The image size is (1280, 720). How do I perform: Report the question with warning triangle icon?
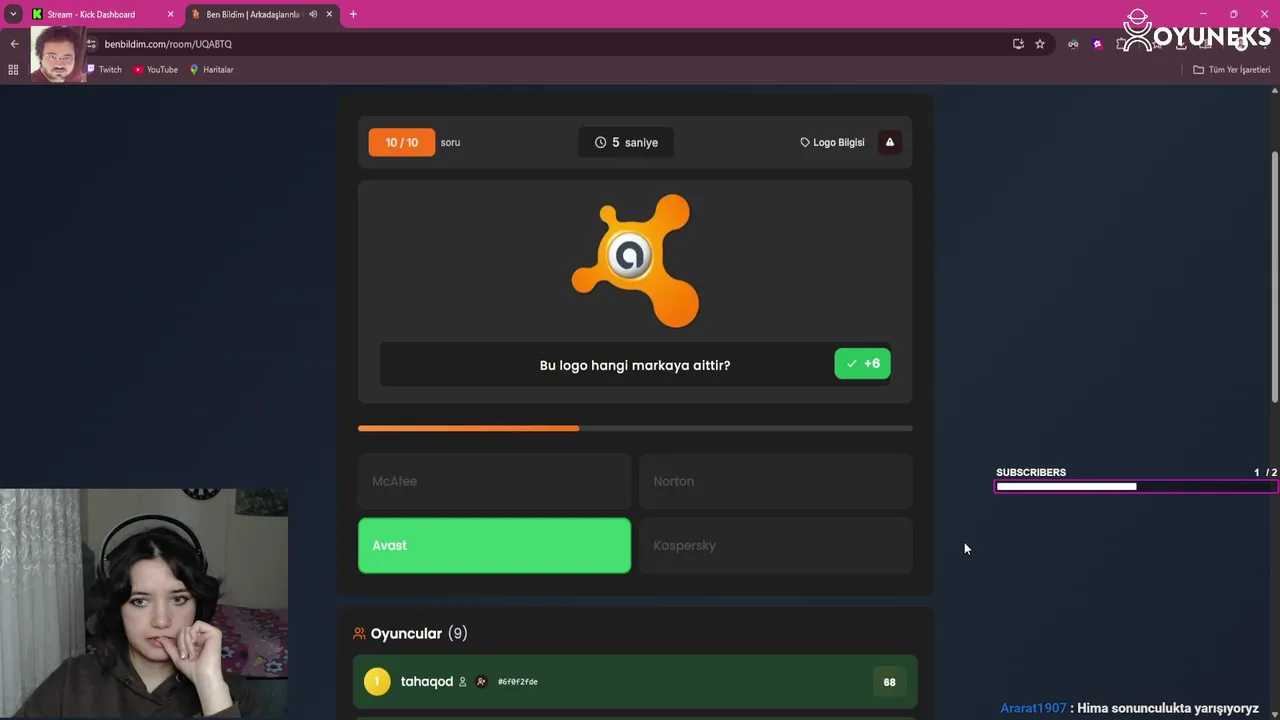coord(890,142)
